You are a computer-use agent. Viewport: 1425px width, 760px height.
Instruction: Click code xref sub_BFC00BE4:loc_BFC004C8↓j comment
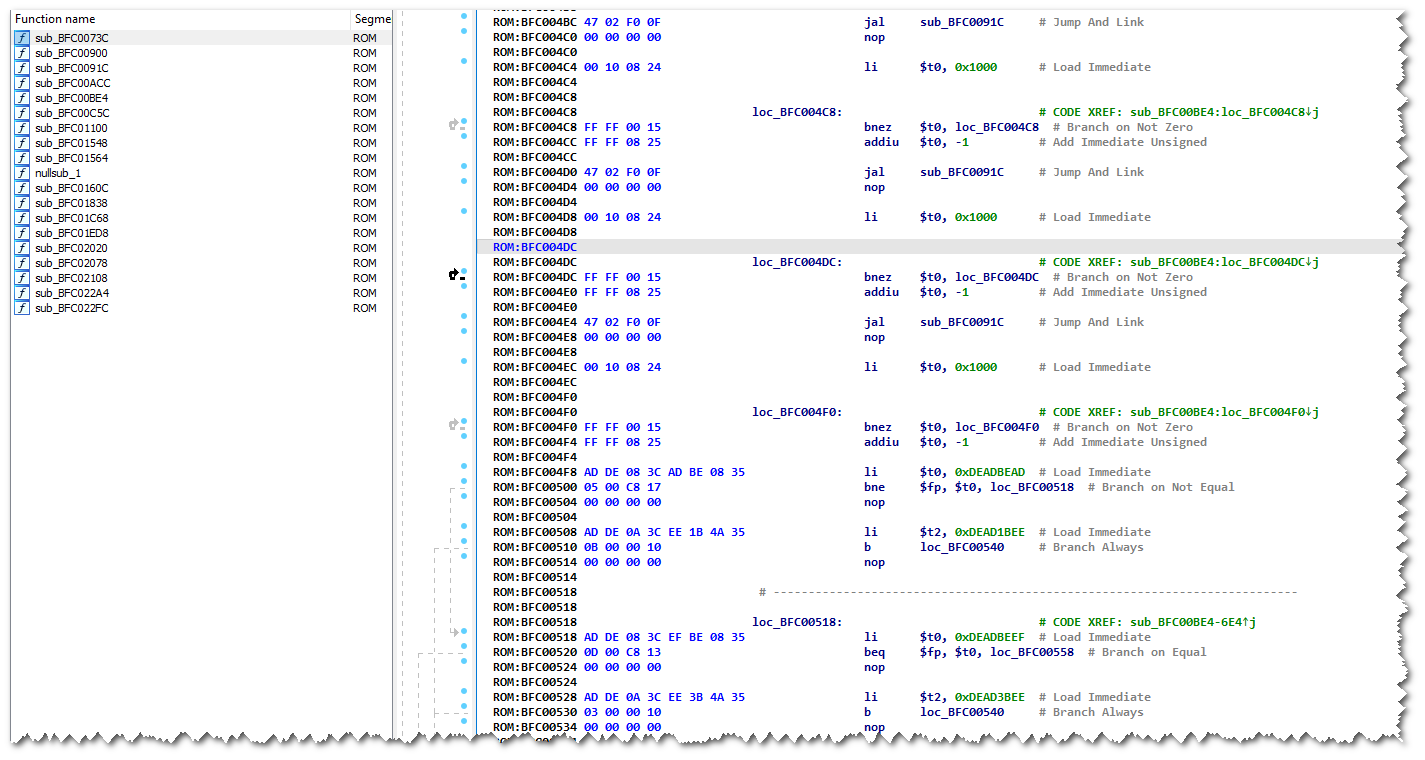(x=1179, y=112)
